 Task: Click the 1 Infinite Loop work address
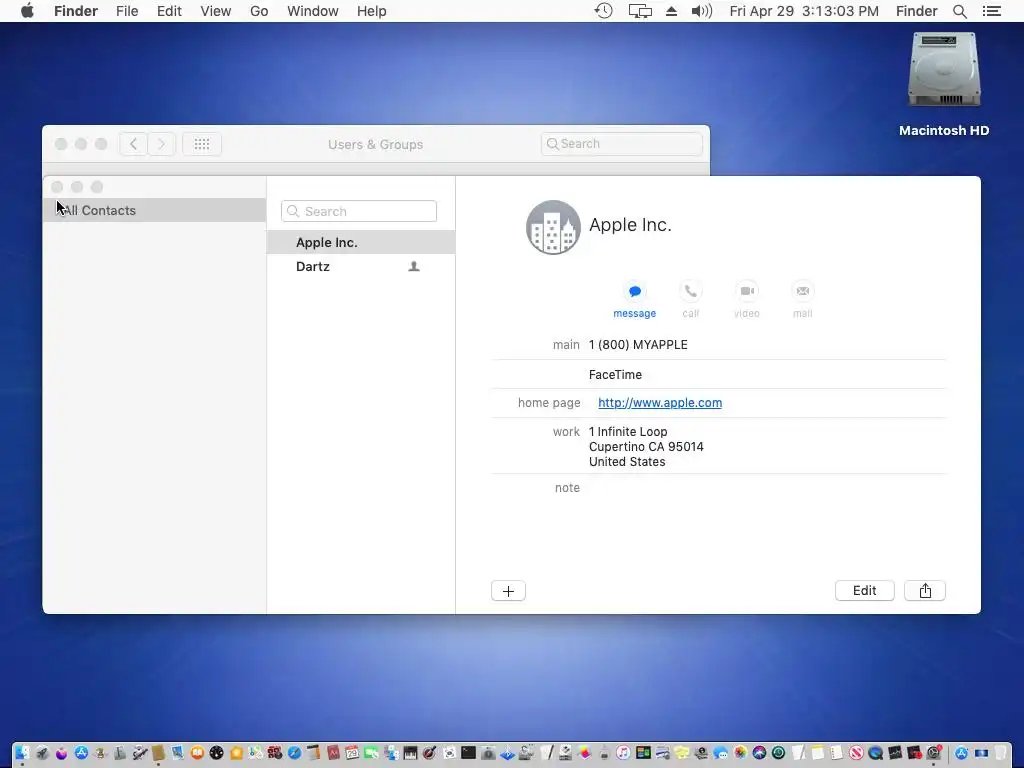[646, 447]
